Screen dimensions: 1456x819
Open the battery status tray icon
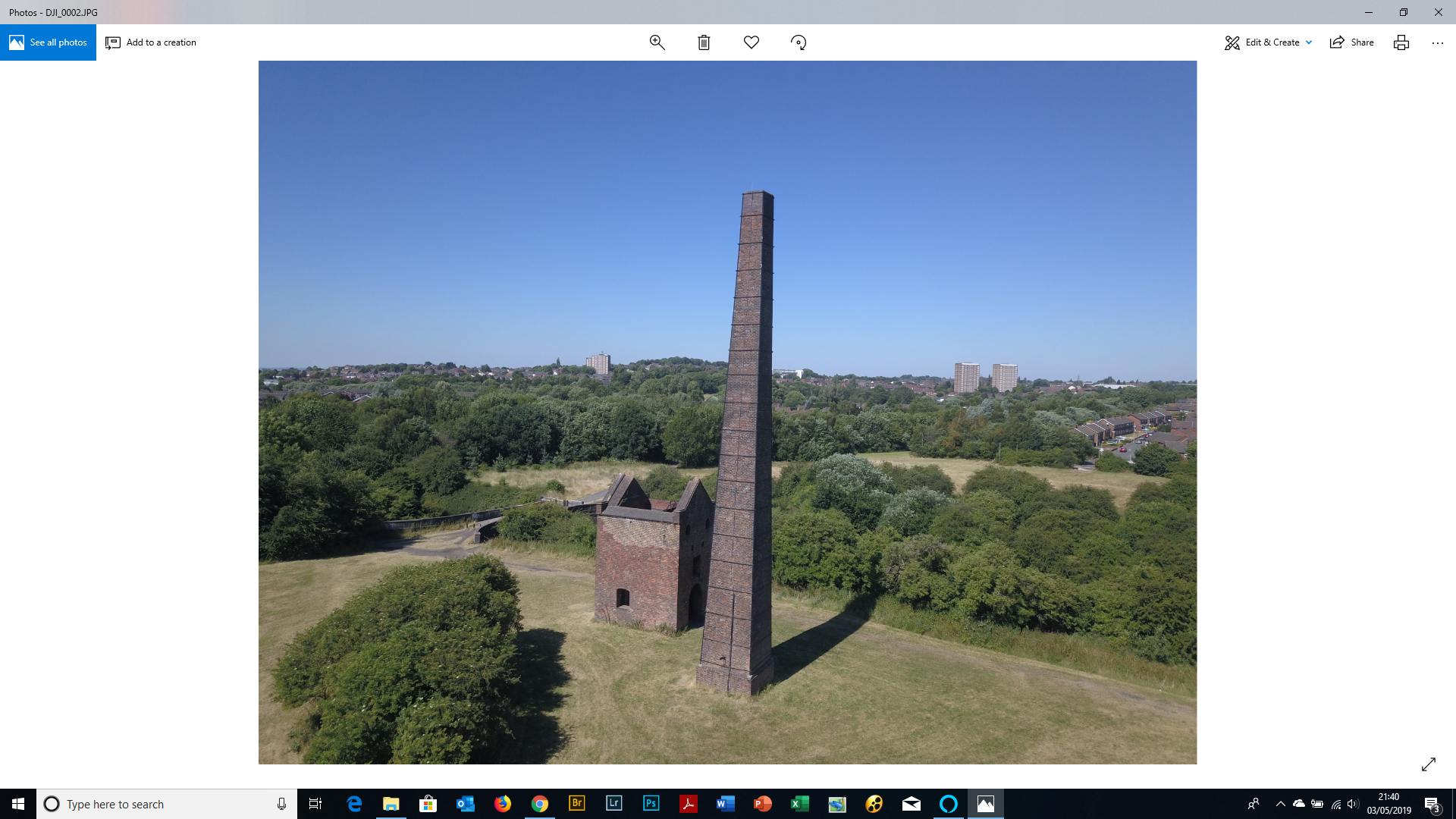pyautogui.click(x=1317, y=804)
